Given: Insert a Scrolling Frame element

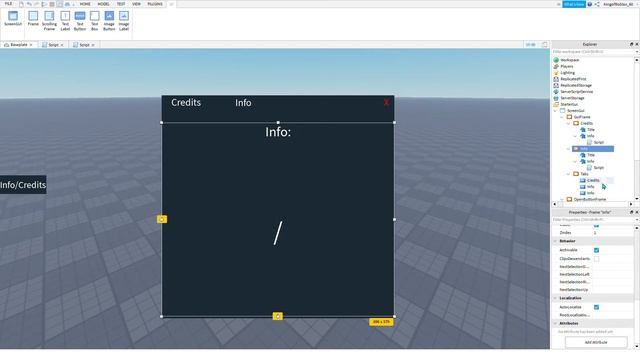Looking at the screenshot, I should tap(49, 20).
